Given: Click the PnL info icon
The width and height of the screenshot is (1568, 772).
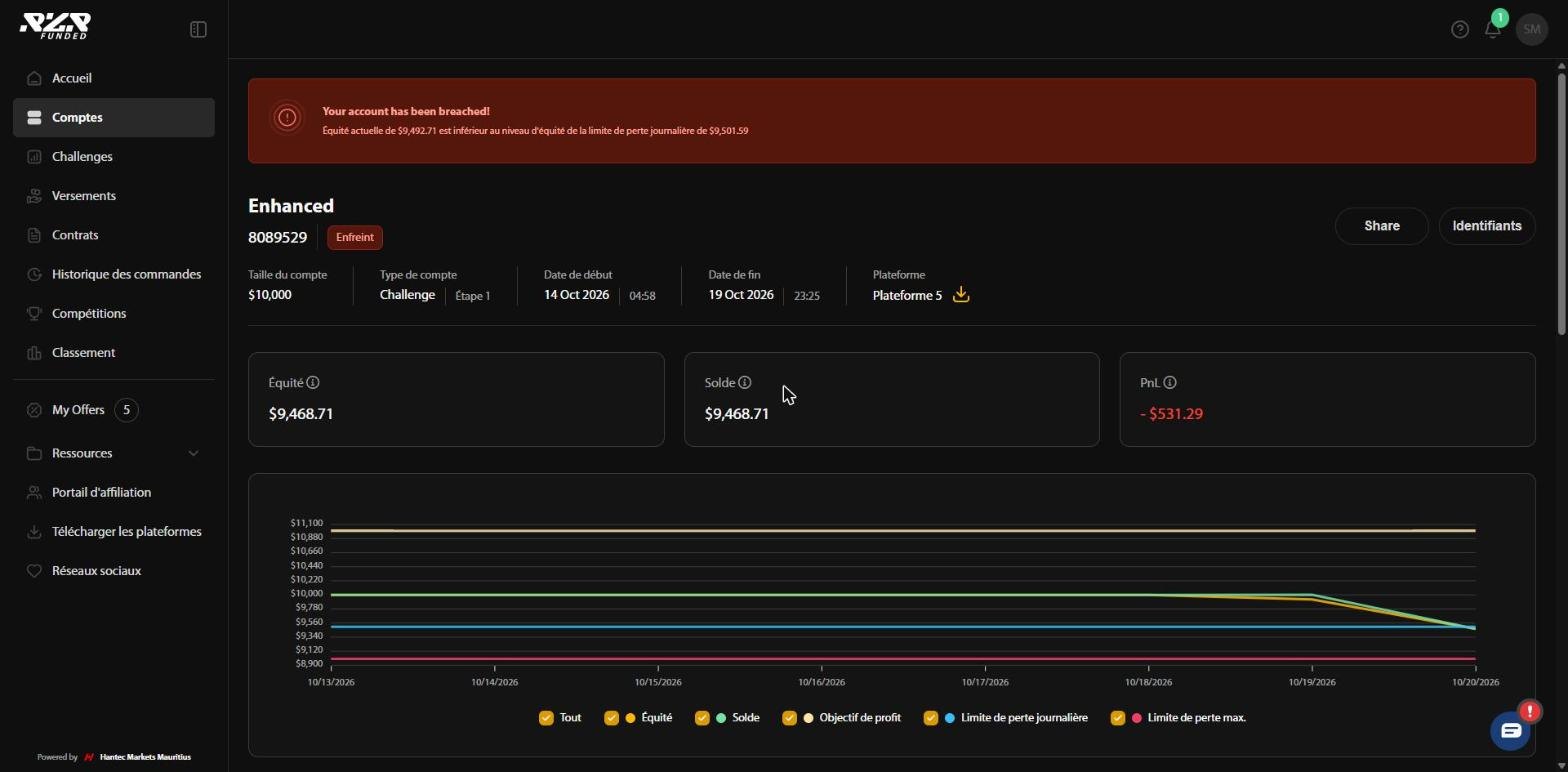Looking at the screenshot, I should (1170, 383).
